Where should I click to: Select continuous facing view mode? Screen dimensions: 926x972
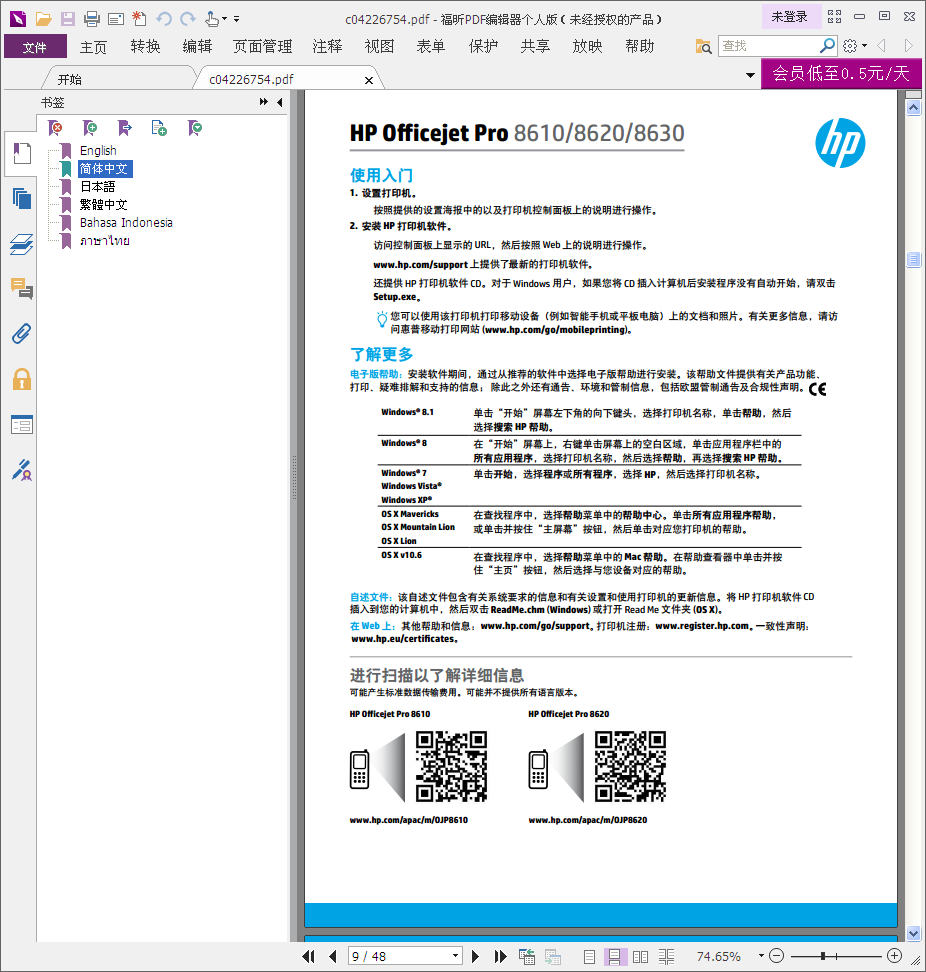666,957
